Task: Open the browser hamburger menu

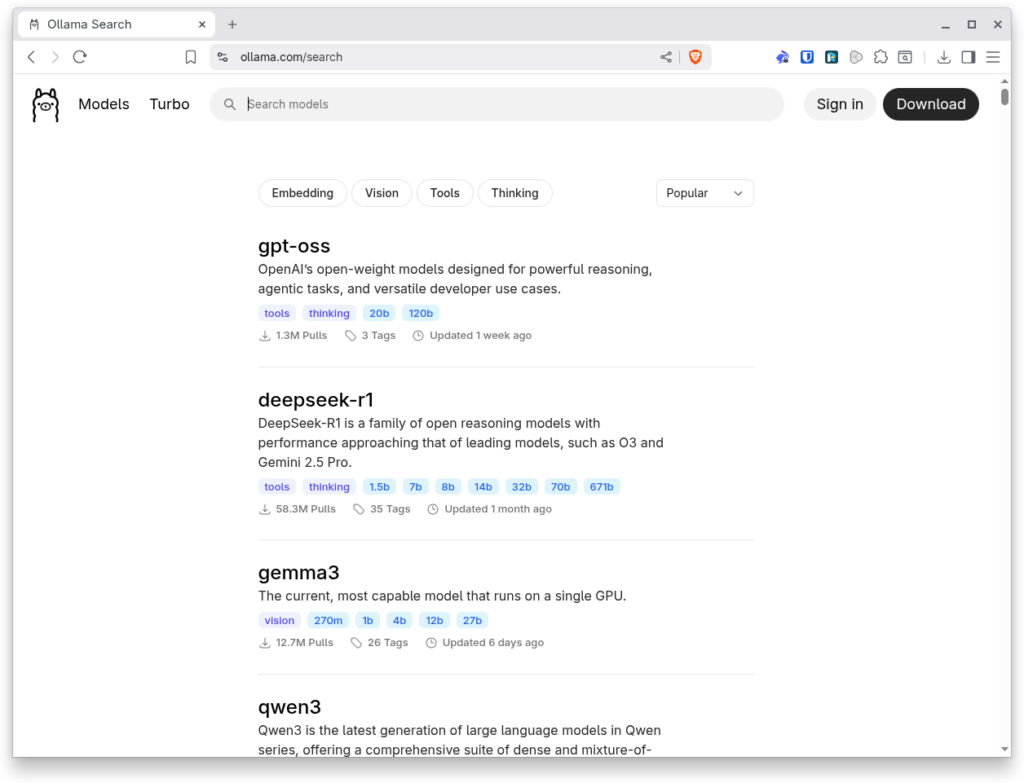Action: [x=993, y=57]
